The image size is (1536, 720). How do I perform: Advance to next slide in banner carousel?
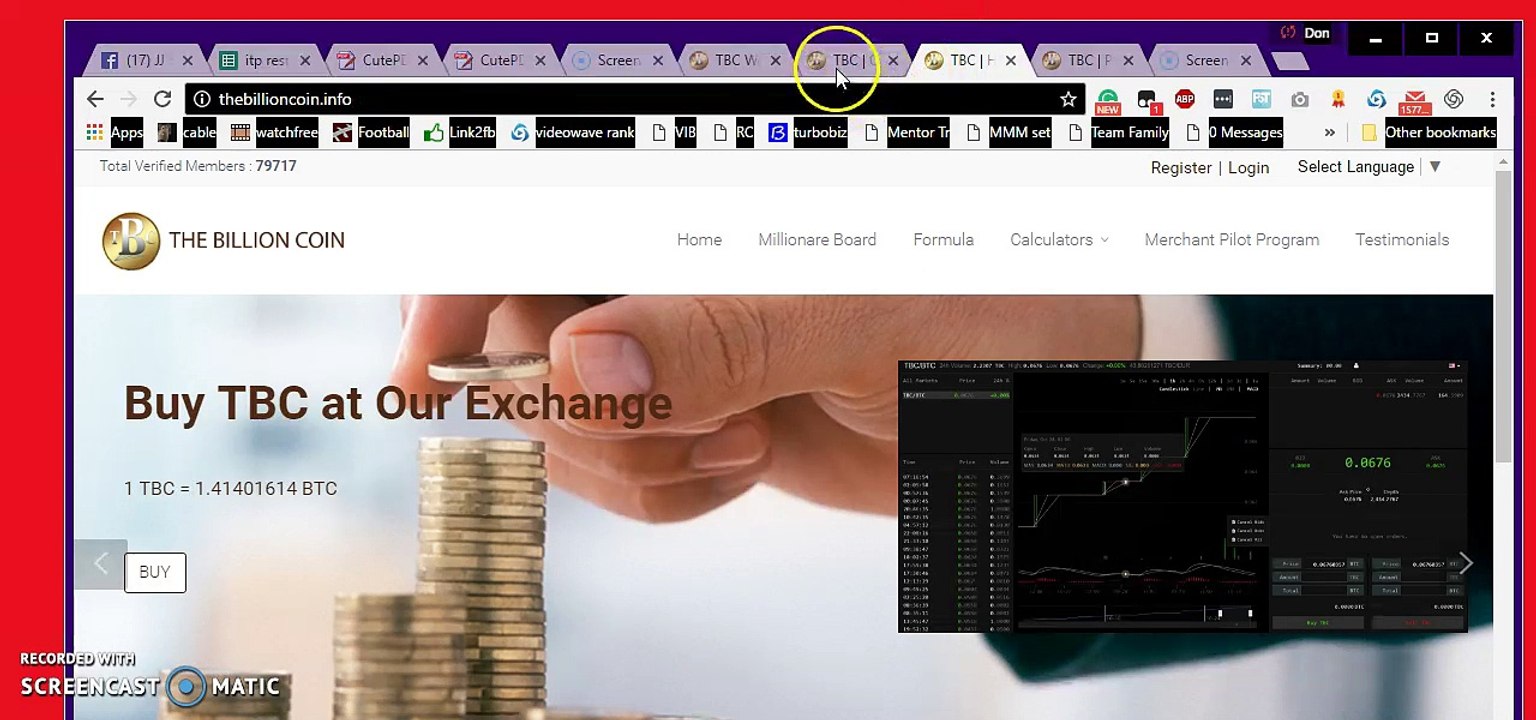(1465, 564)
